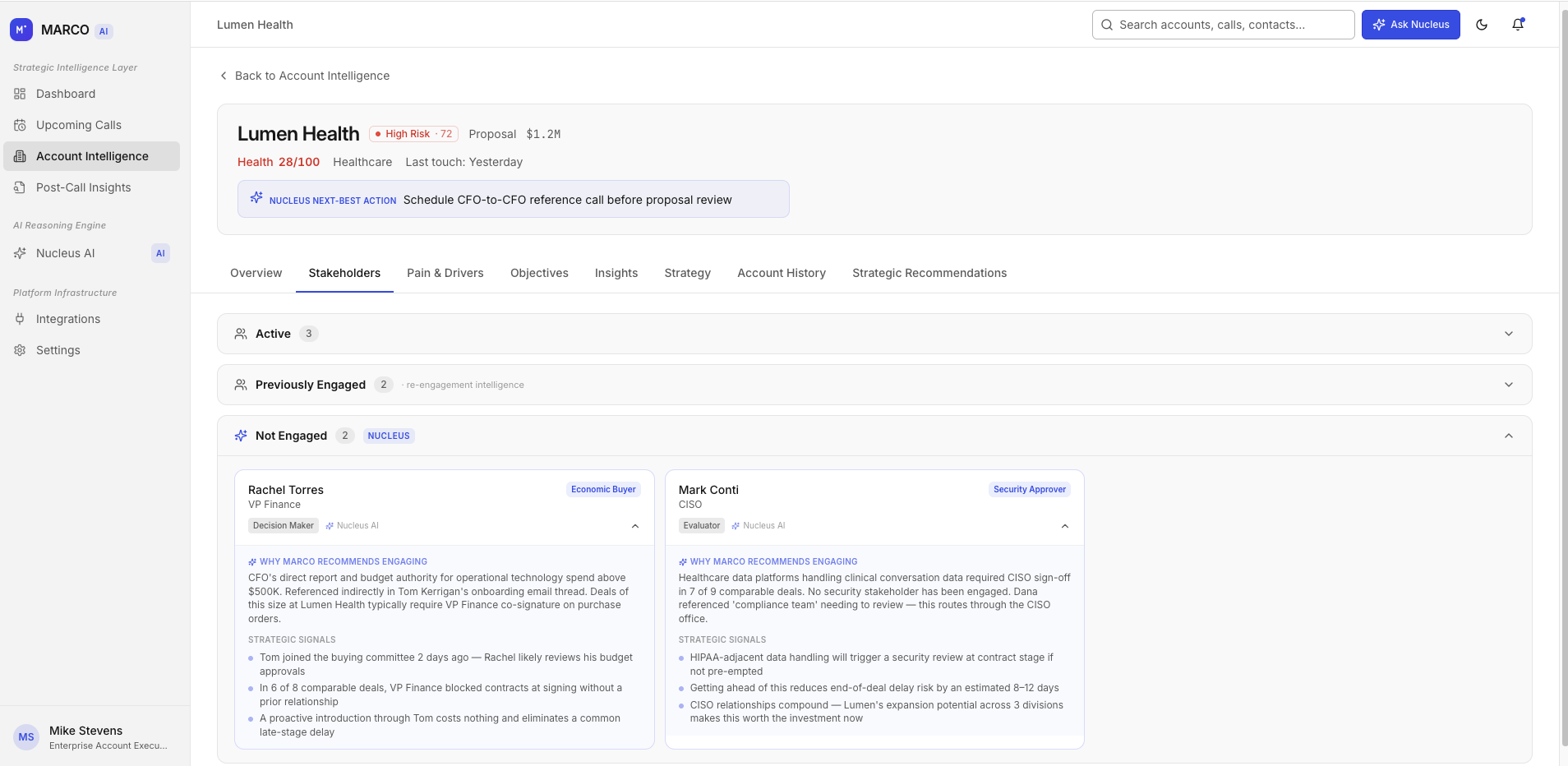Open Mike Stevens user profile

coord(95,737)
